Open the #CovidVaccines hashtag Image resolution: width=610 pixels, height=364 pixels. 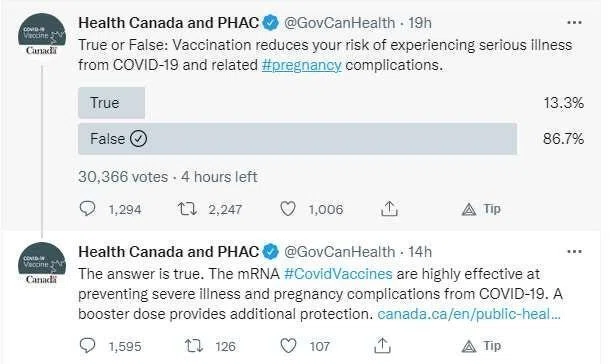[x=338, y=274]
